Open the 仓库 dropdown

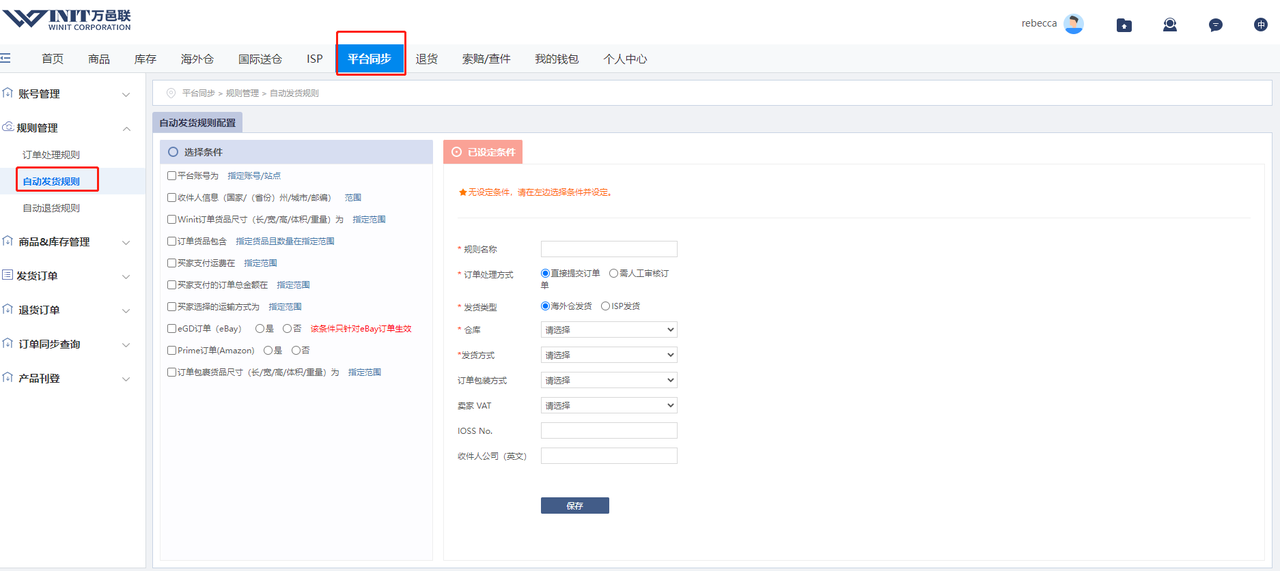(x=609, y=329)
